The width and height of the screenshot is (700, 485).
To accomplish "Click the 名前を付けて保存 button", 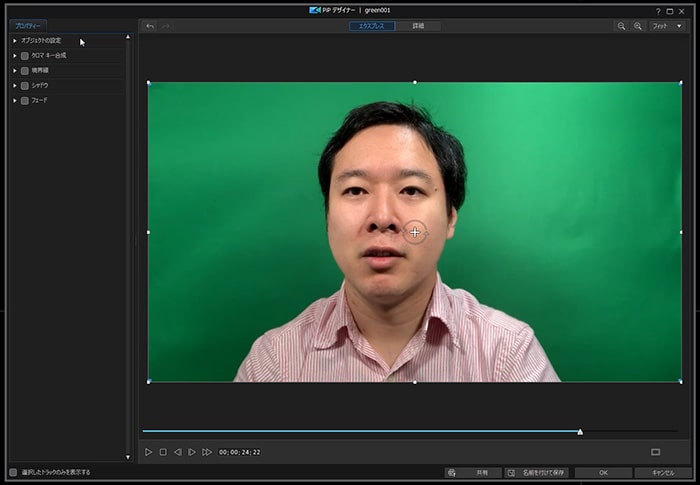I will pyautogui.click(x=536, y=472).
